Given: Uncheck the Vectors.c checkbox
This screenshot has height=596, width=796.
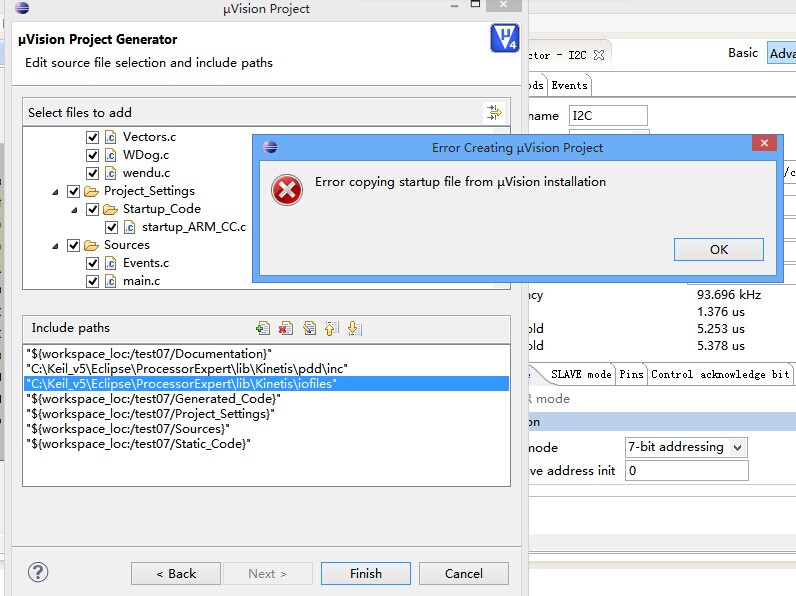Looking at the screenshot, I should pyautogui.click(x=92, y=137).
